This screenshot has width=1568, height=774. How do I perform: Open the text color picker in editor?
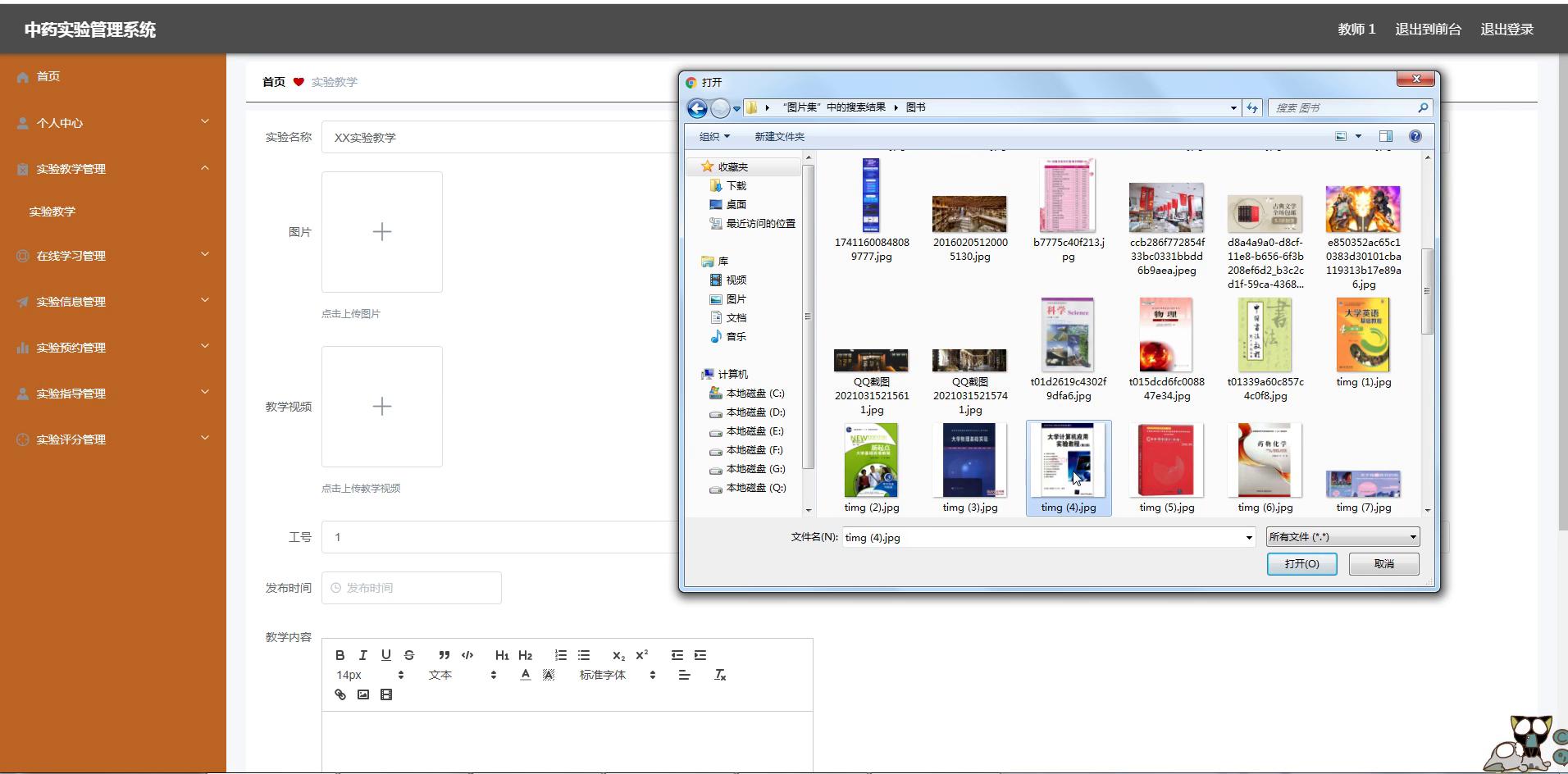pos(525,675)
